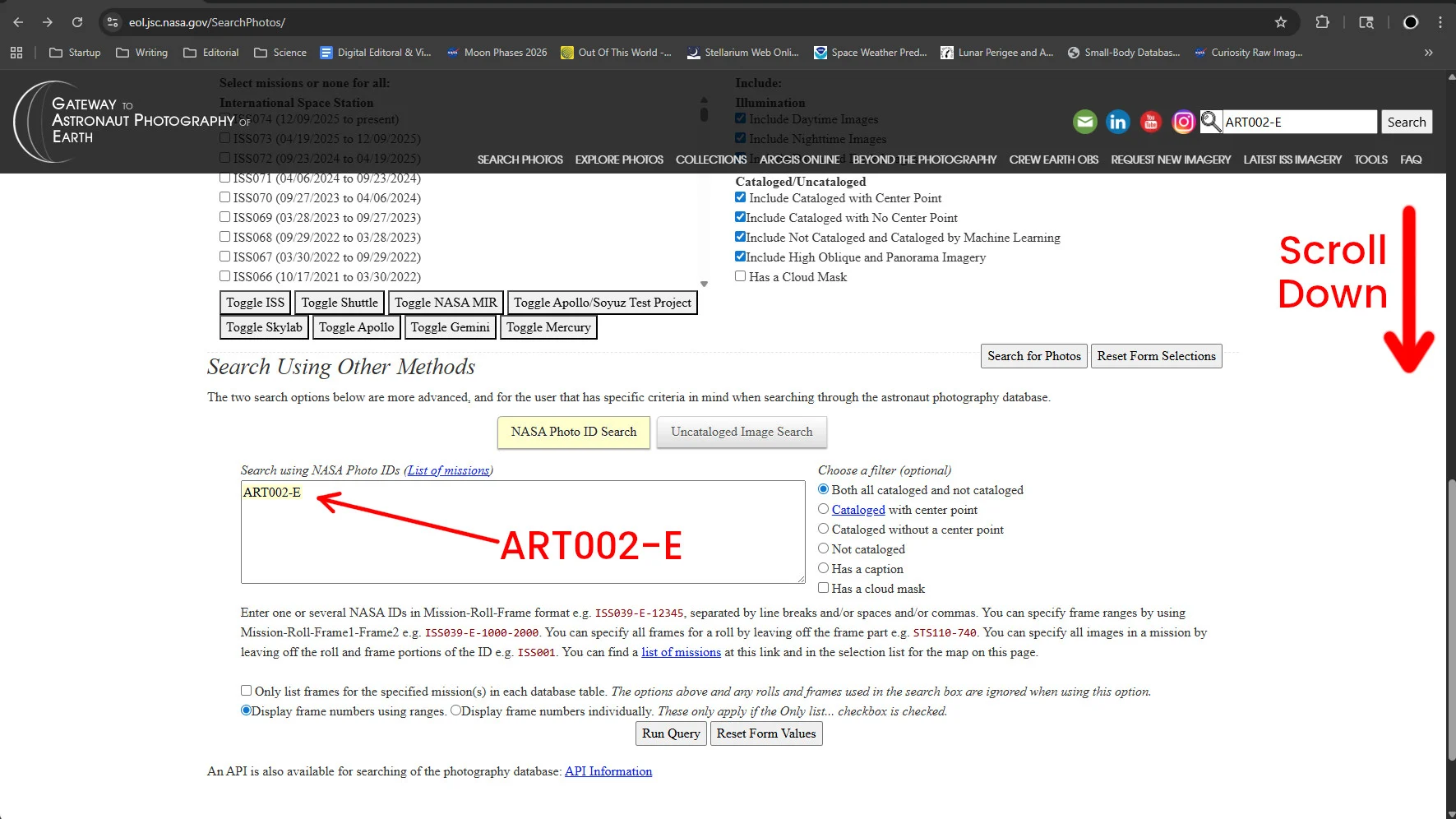
Task: Open the Chrome profile avatar icon
Action: (1411, 22)
